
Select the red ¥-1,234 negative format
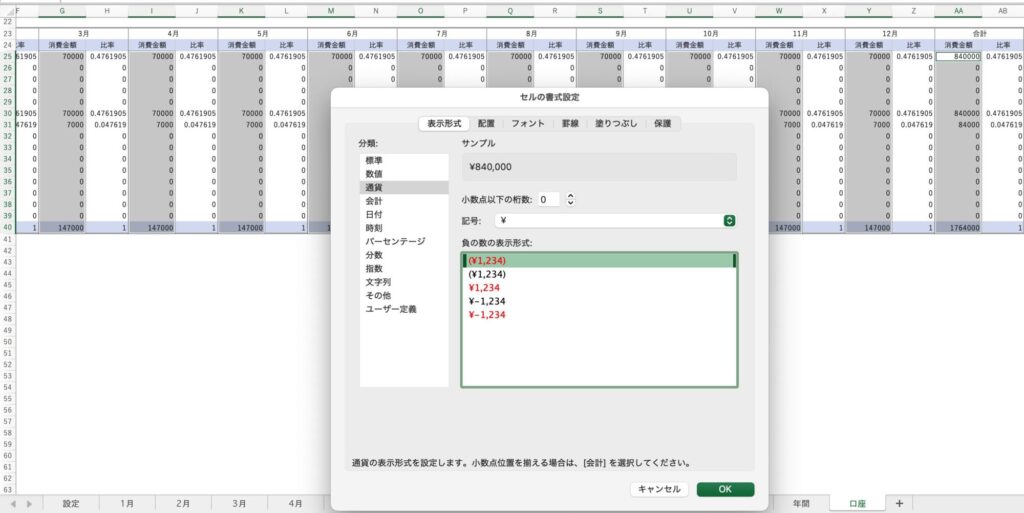pyautogui.click(x=487, y=315)
